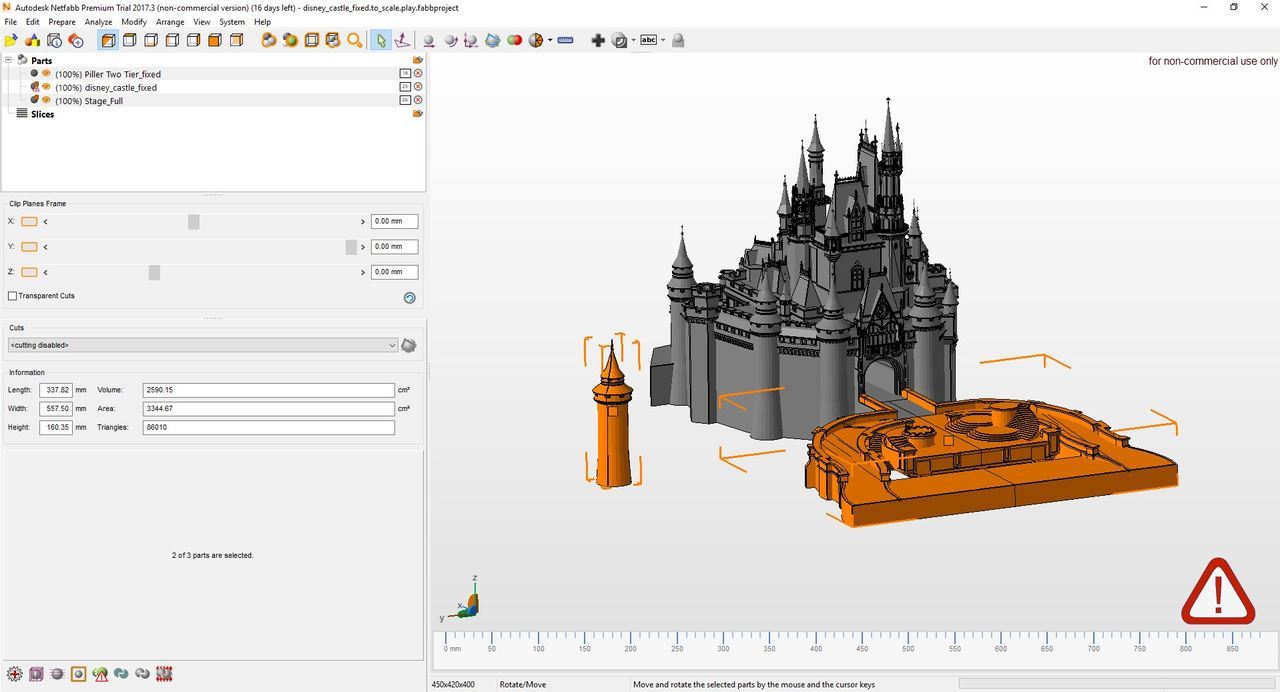Open the measuring ruler tool
The image size is (1280, 692).
565,40
